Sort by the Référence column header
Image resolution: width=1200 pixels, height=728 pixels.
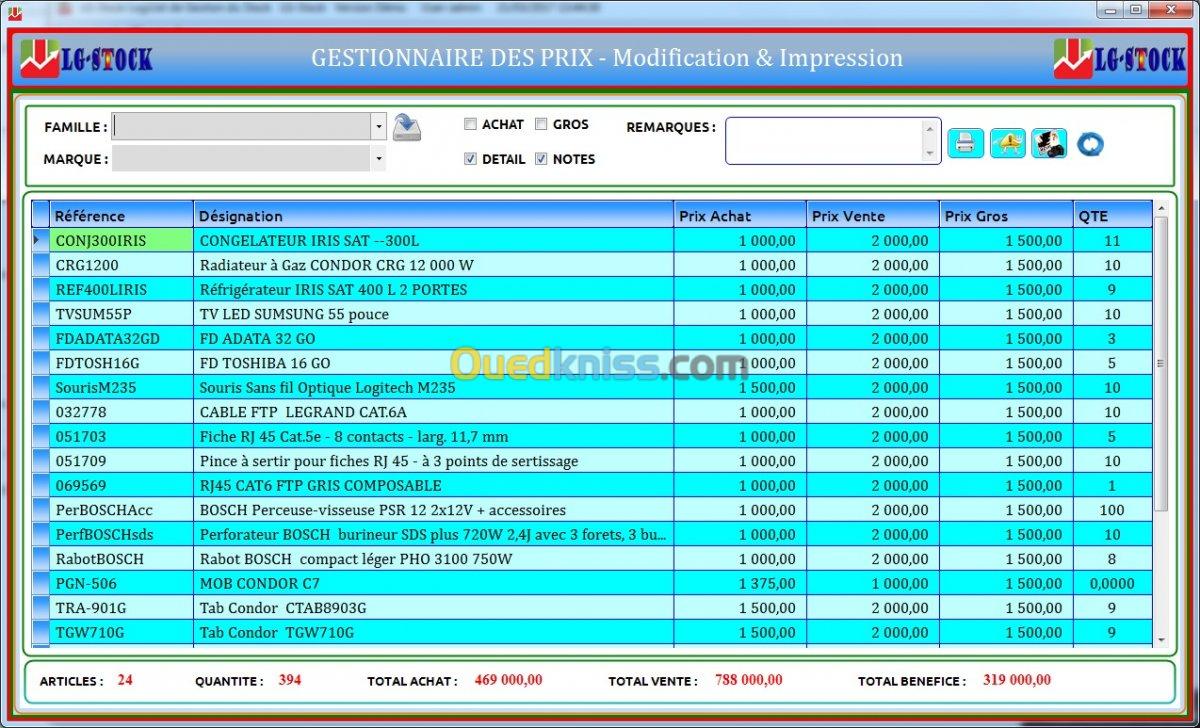point(121,215)
